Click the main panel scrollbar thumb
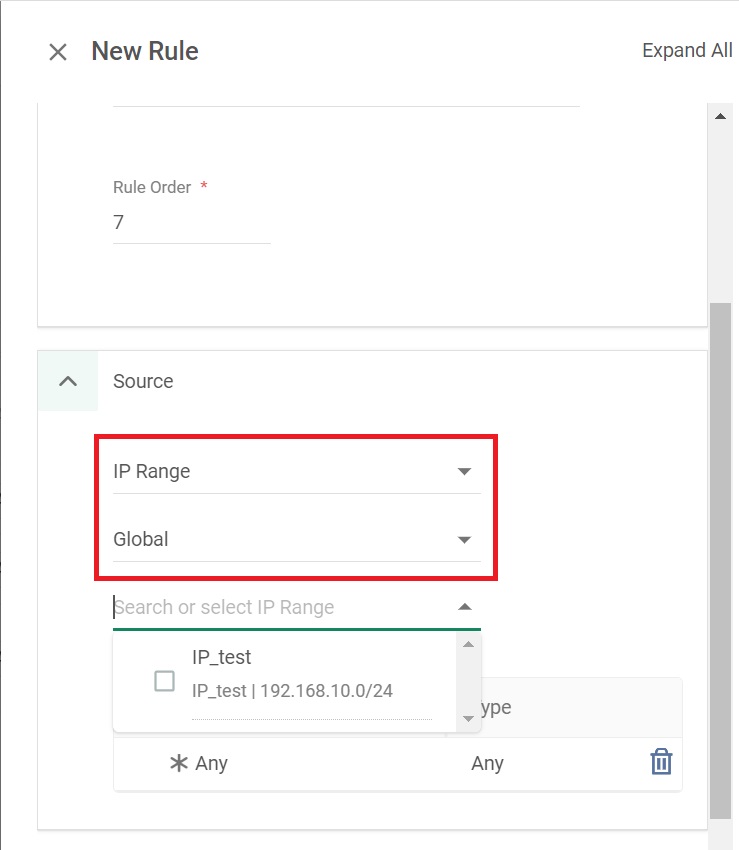The width and height of the screenshot is (739, 850). 720,561
